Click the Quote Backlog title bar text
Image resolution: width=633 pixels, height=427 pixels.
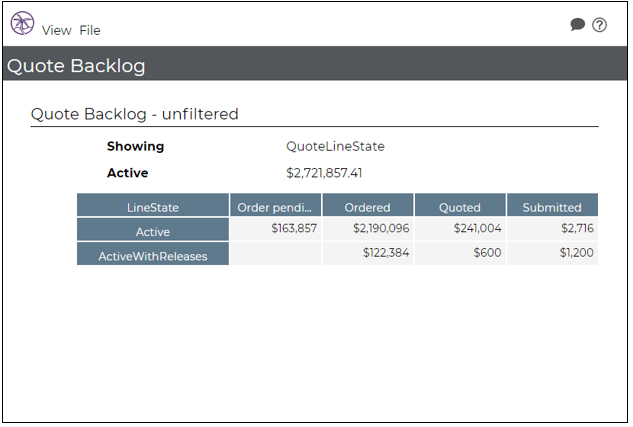tap(76, 66)
